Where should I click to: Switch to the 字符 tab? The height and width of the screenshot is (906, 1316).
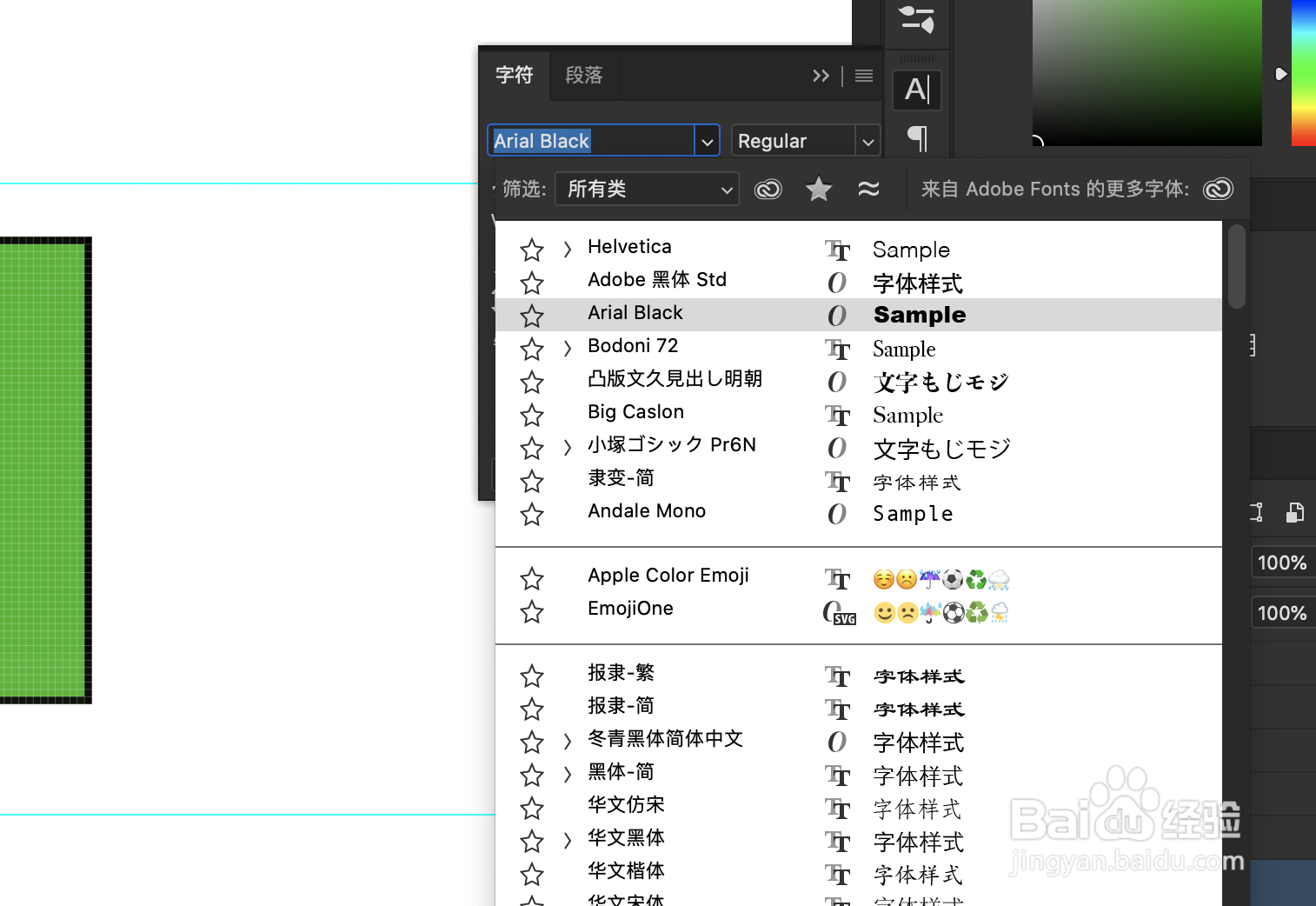[x=515, y=75]
